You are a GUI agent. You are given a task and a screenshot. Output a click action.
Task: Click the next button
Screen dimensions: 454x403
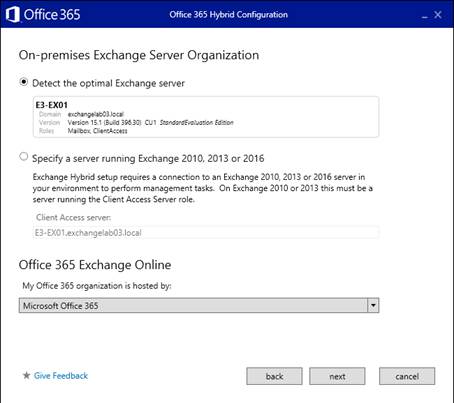pyautogui.click(x=337, y=376)
